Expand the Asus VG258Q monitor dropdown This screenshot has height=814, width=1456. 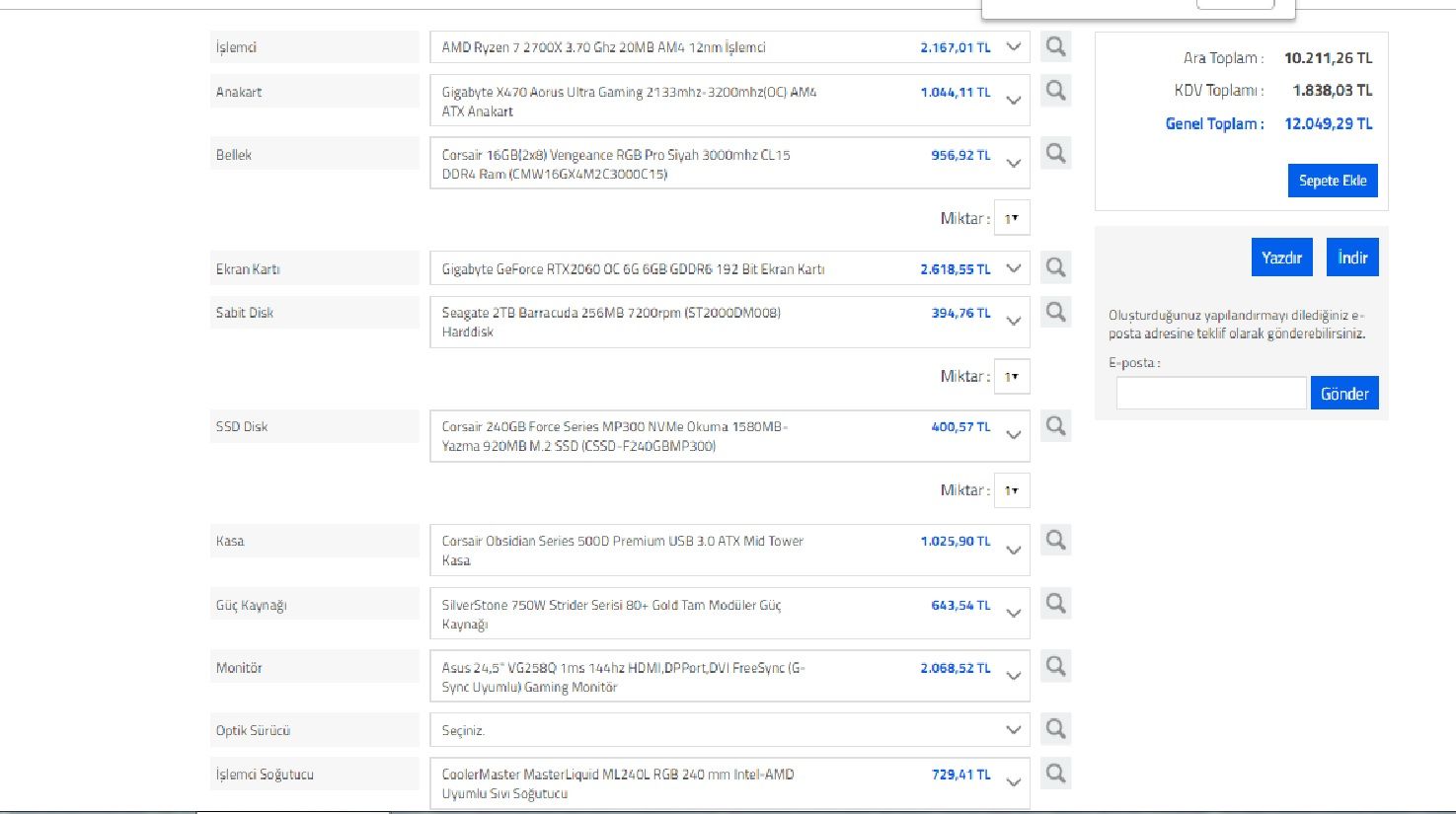tap(729, 677)
